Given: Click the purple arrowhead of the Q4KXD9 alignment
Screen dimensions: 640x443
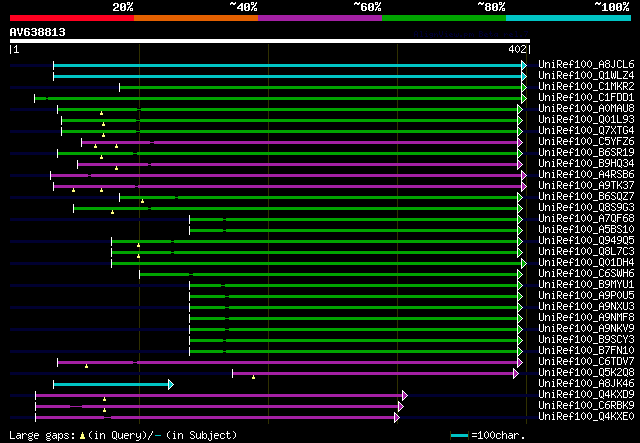Looking at the screenshot, I should pyautogui.click(x=405, y=396).
